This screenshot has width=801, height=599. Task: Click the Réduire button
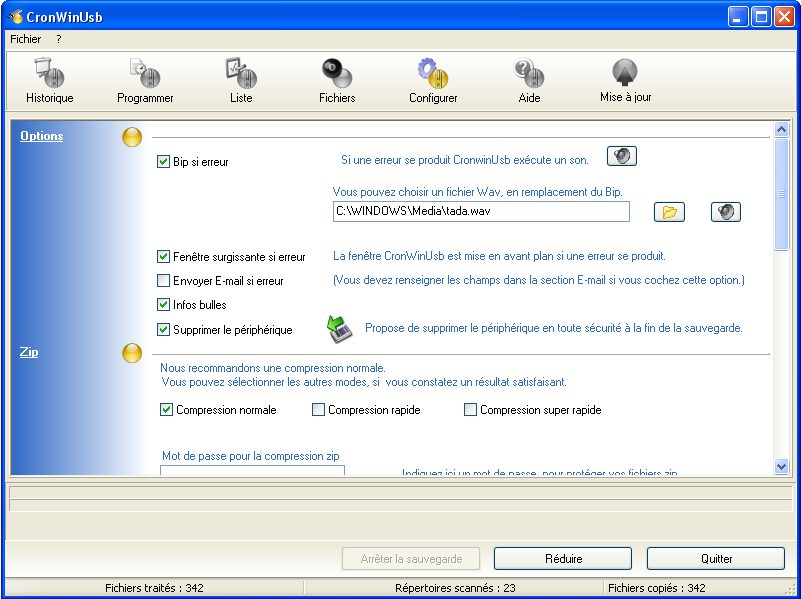[x=563, y=559]
